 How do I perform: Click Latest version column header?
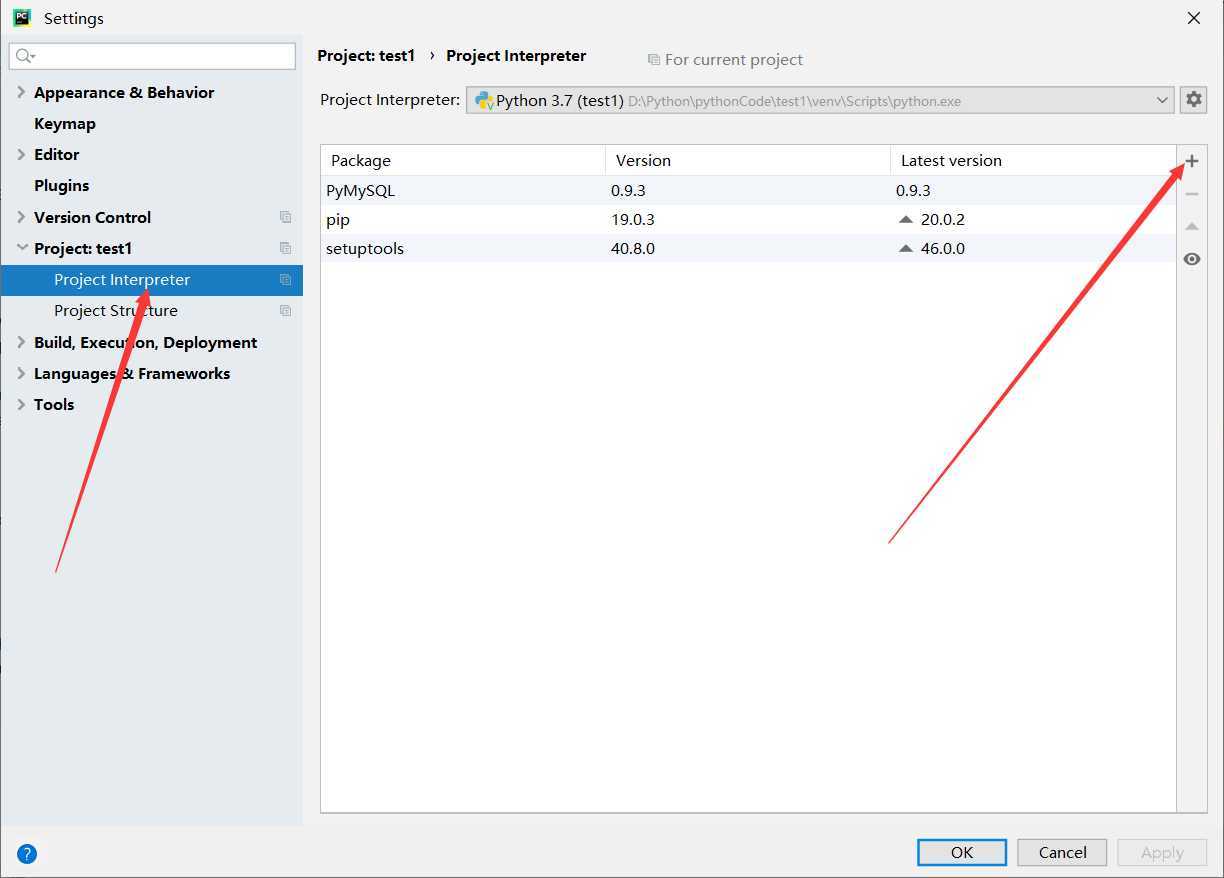1033,160
